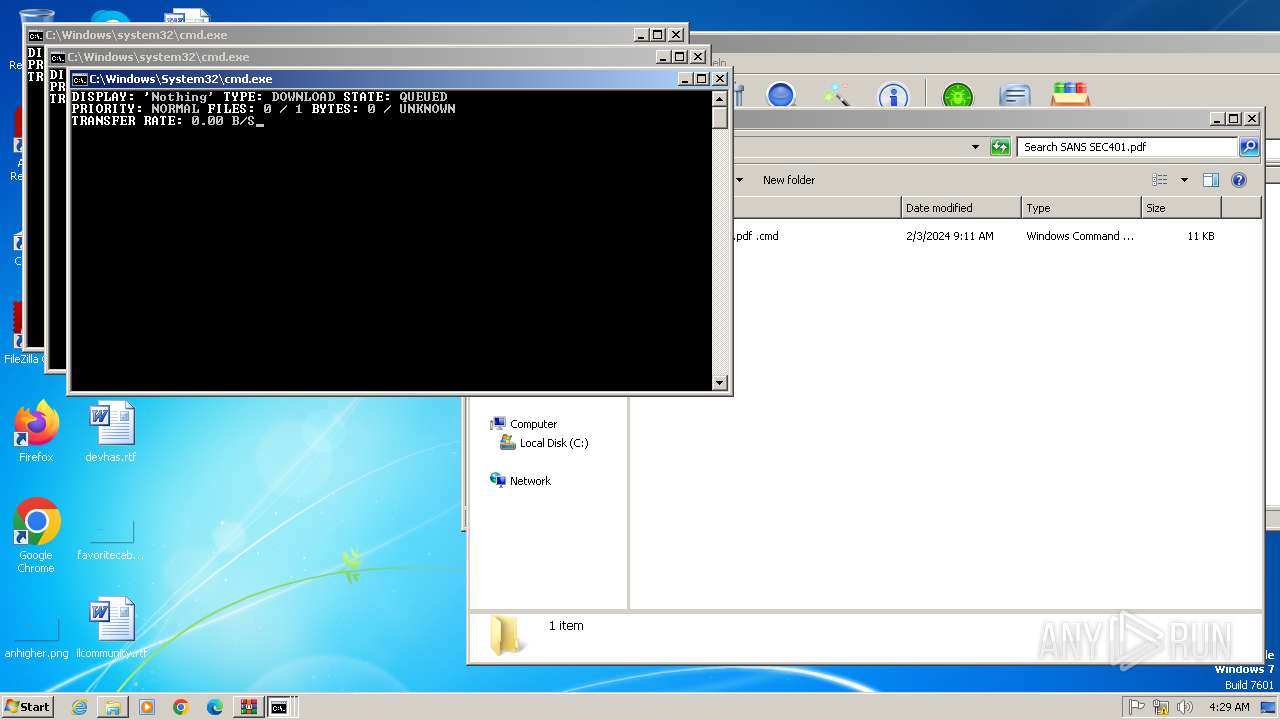1280x720 pixels.
Task: Click the Chrome taskbar icon
Action: pos(181,707)
